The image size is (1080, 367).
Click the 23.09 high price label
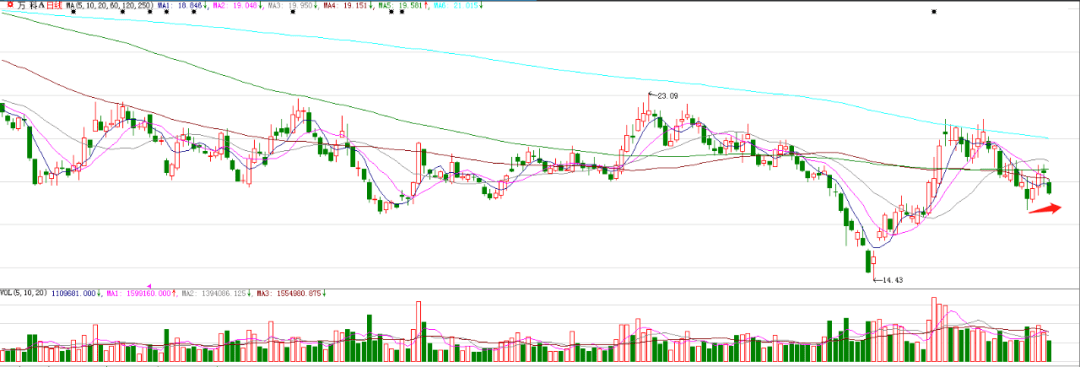tap(667, 96)
